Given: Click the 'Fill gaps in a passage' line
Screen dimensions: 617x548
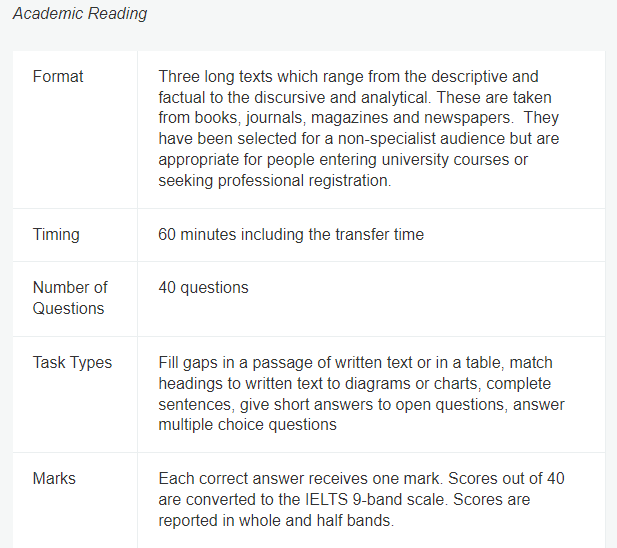Looking at the screenshot, I should [x=355, y=362].
